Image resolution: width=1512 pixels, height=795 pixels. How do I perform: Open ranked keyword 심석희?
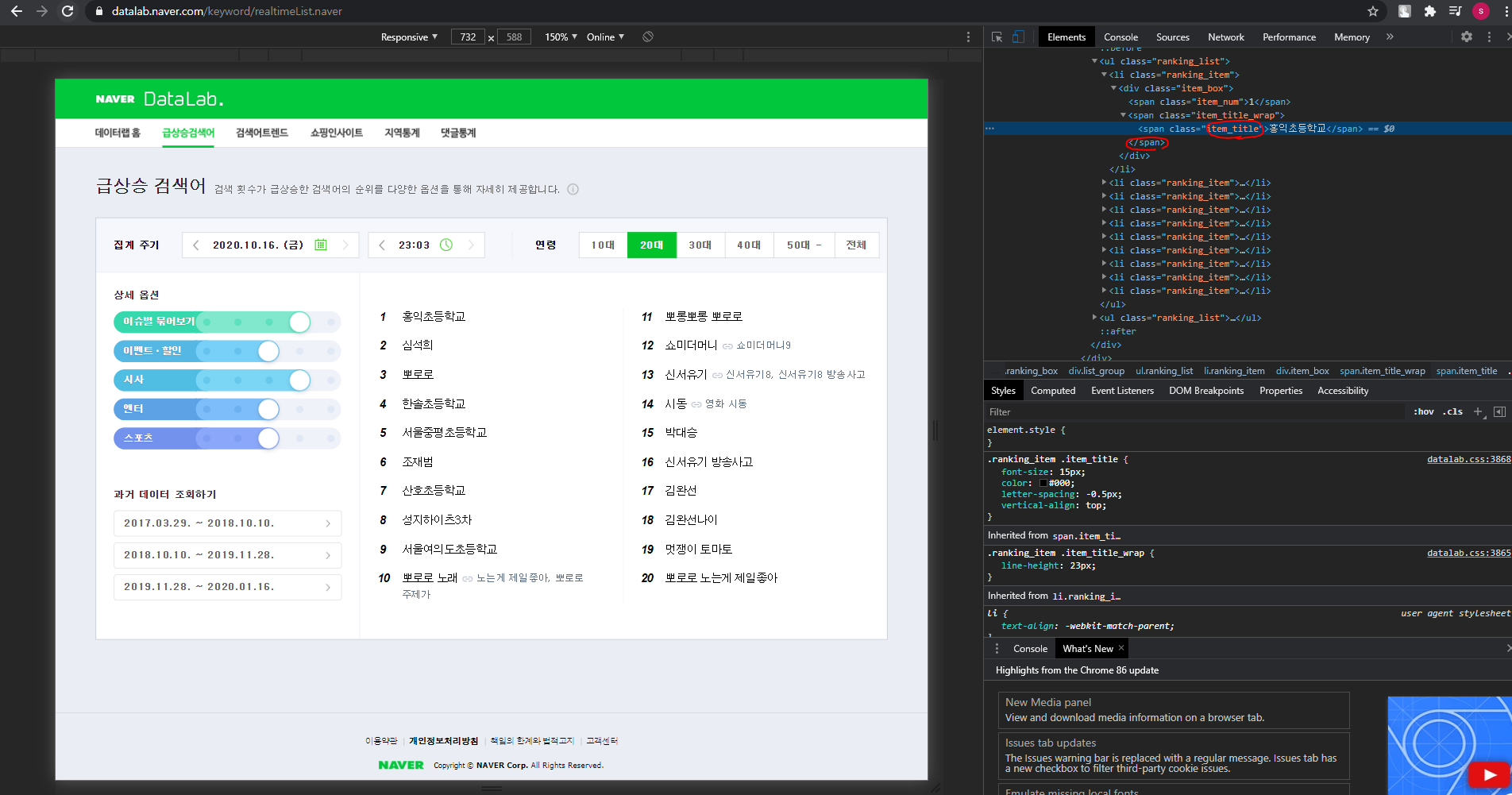[x=418, y=345]
